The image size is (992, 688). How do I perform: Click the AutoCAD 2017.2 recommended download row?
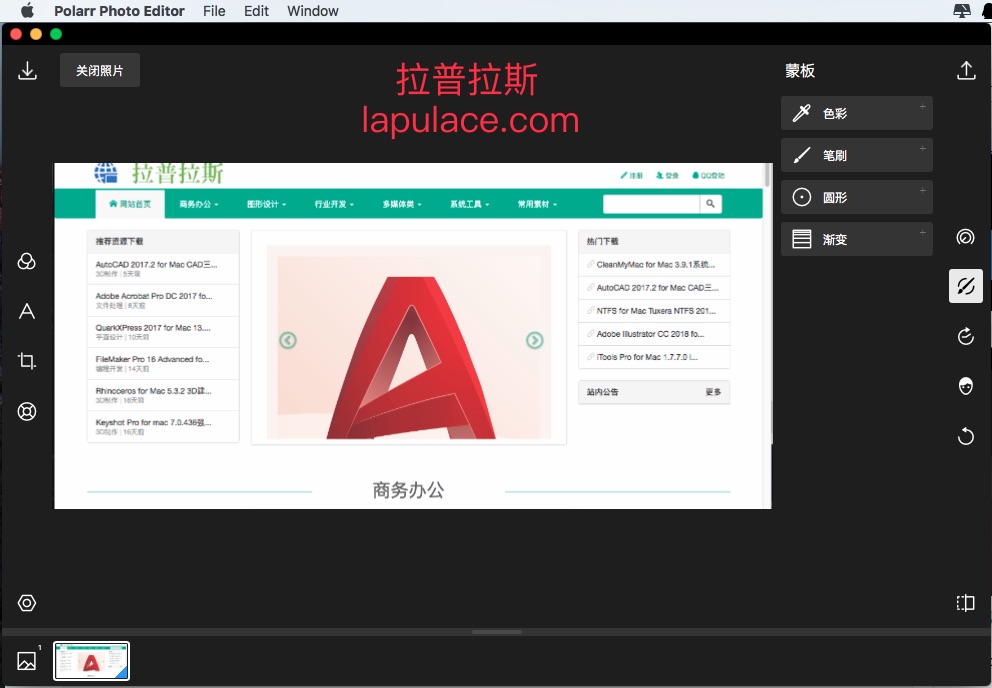click(163, 269)
